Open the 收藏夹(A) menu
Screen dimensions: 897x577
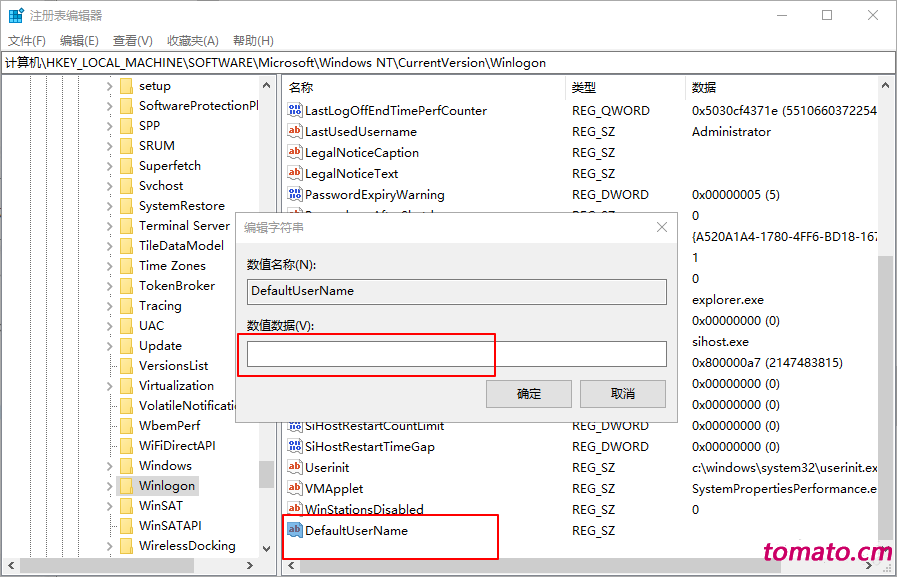(x=193, y=41)
